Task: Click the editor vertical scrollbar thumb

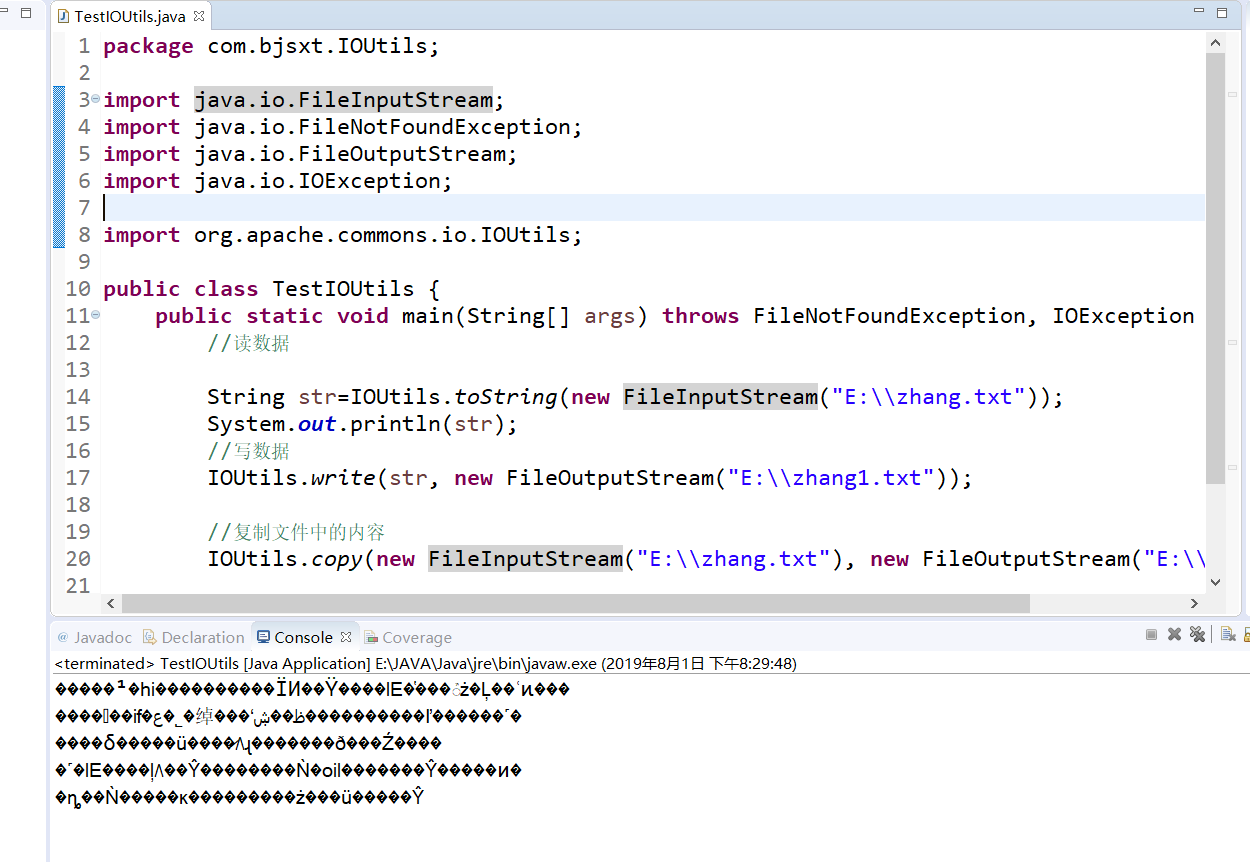Action: 1215,268
